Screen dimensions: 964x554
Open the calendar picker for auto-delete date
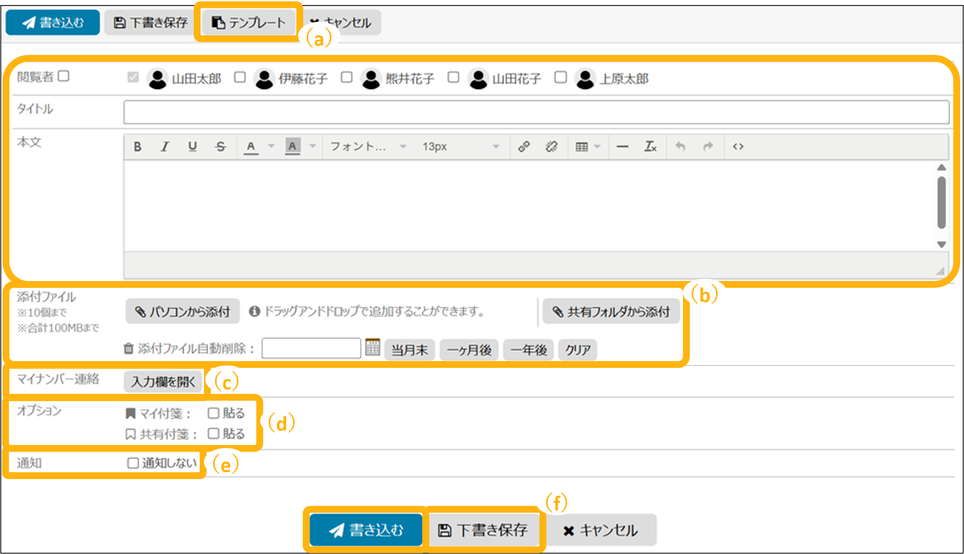point(372,348)
